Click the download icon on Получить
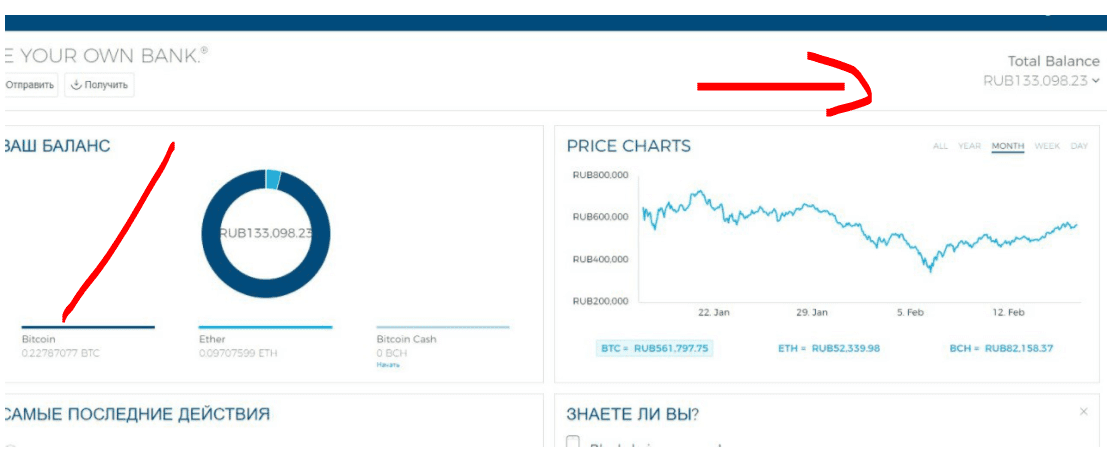Screen dimensions: 1118x455 pyautogui.click(x=76, y=85)
